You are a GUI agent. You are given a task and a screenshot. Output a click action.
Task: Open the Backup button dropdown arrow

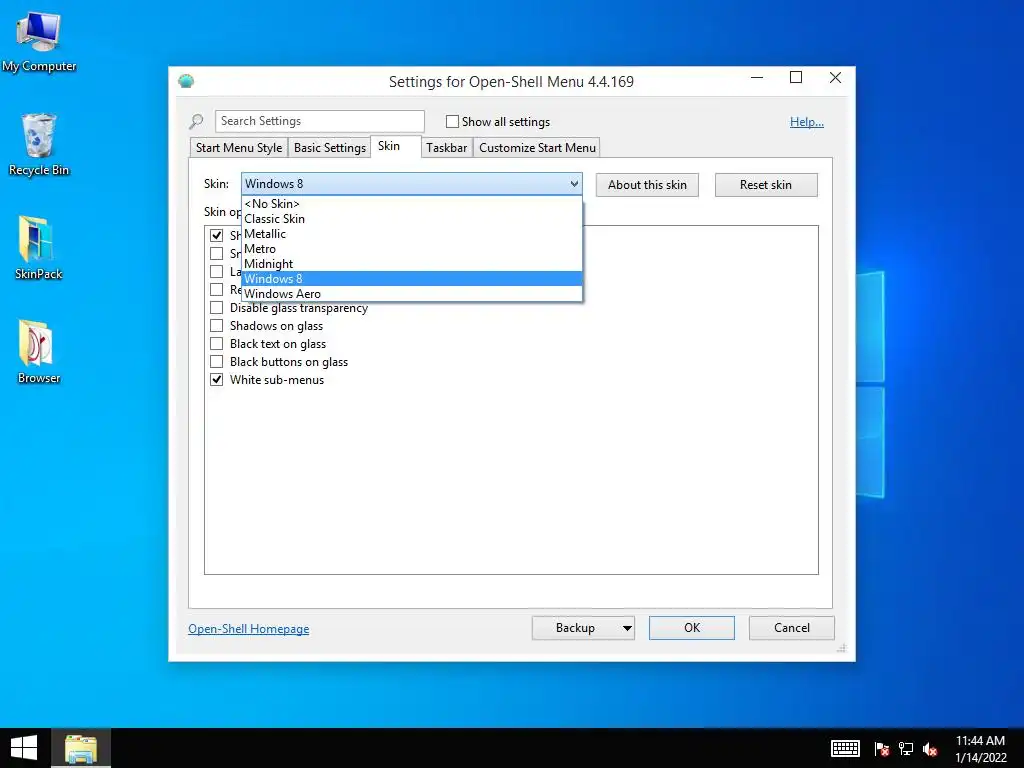coord(627,628)
